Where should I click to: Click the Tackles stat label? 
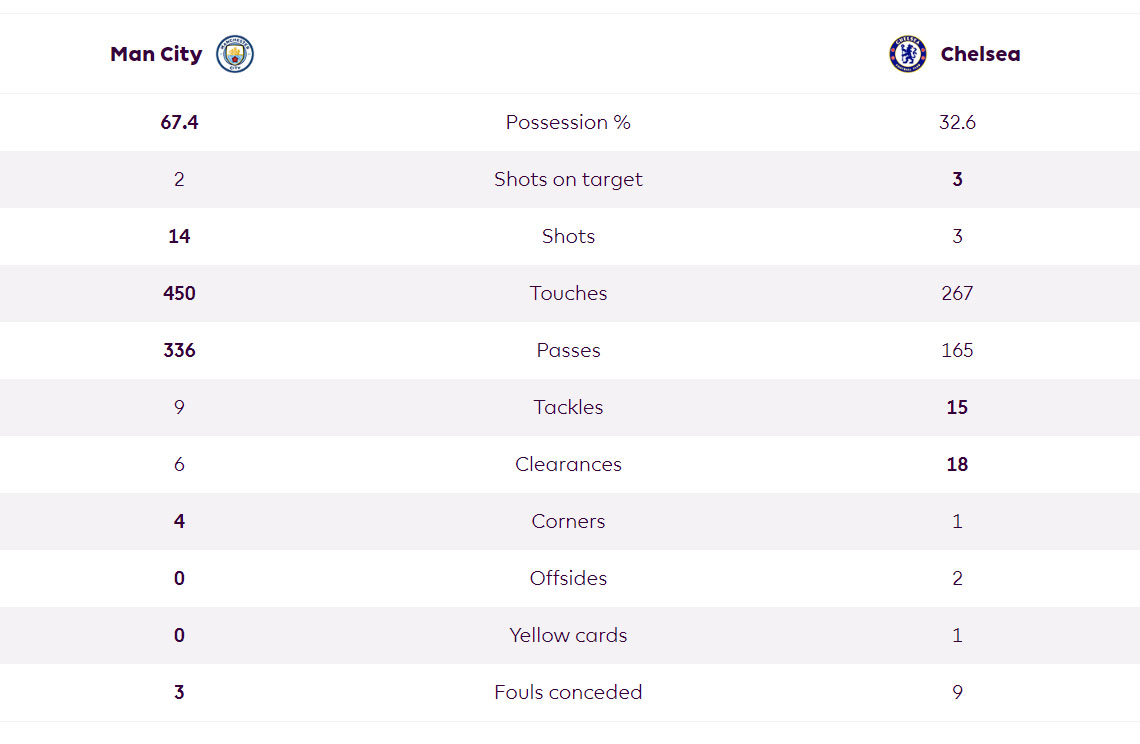pos(568,407)
